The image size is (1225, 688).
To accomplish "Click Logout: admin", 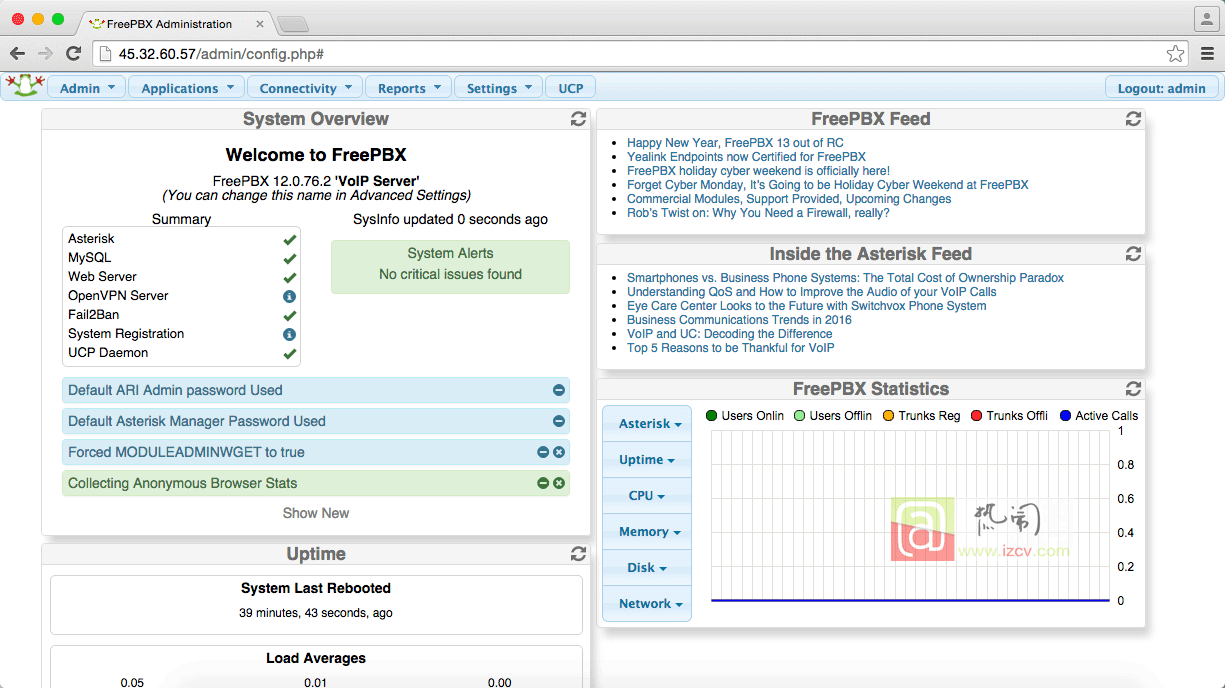I will (1162, 88).
